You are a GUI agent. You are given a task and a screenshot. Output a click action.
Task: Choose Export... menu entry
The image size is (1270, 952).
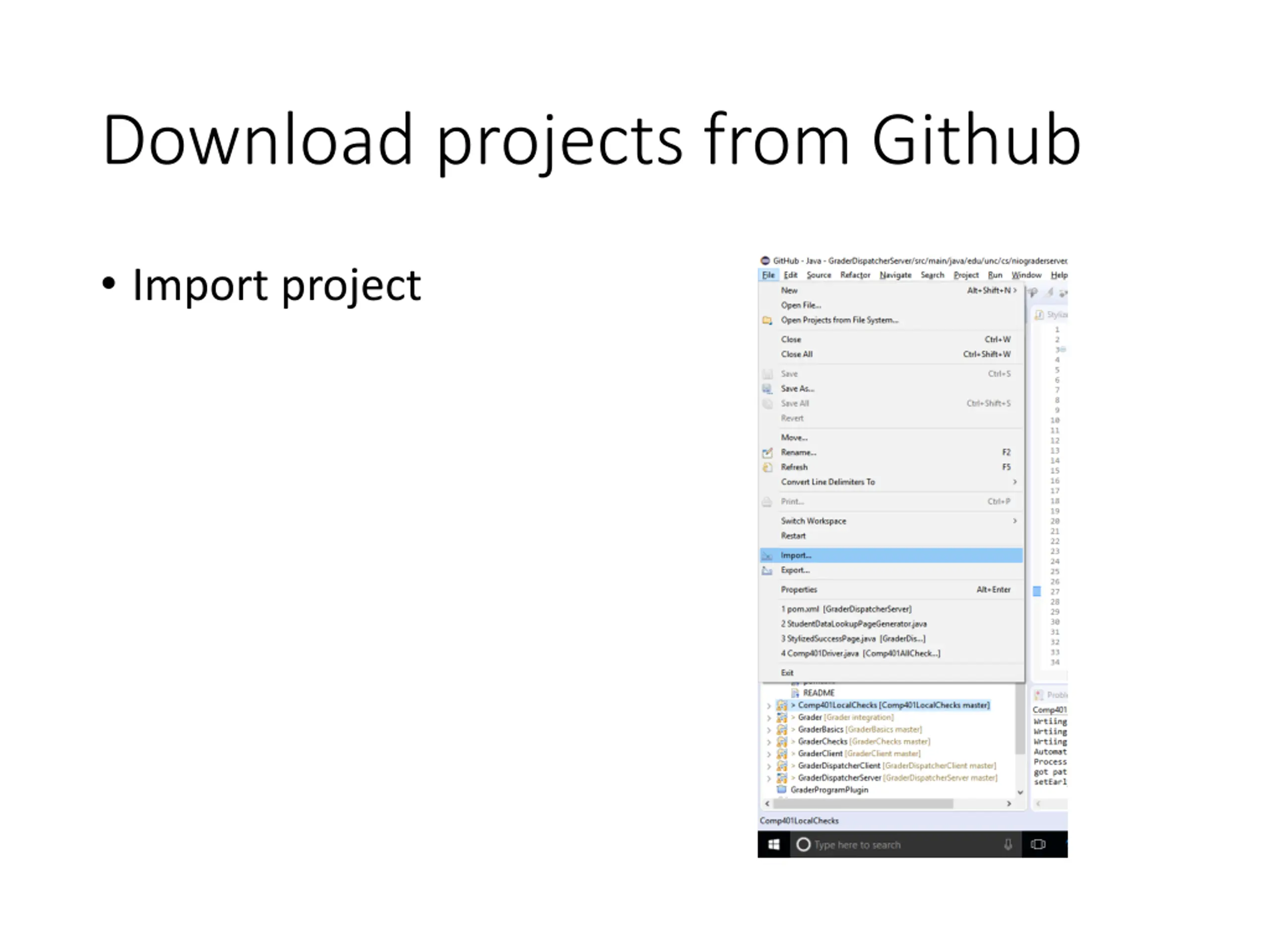pos(891,570)
